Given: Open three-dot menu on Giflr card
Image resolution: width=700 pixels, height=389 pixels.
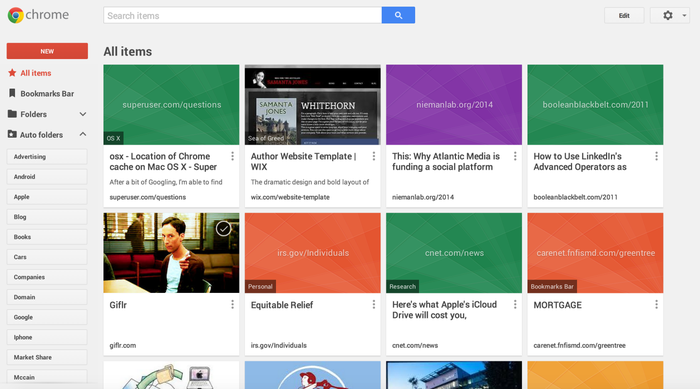Looking at the screenshot, I should tap(232, 305).
